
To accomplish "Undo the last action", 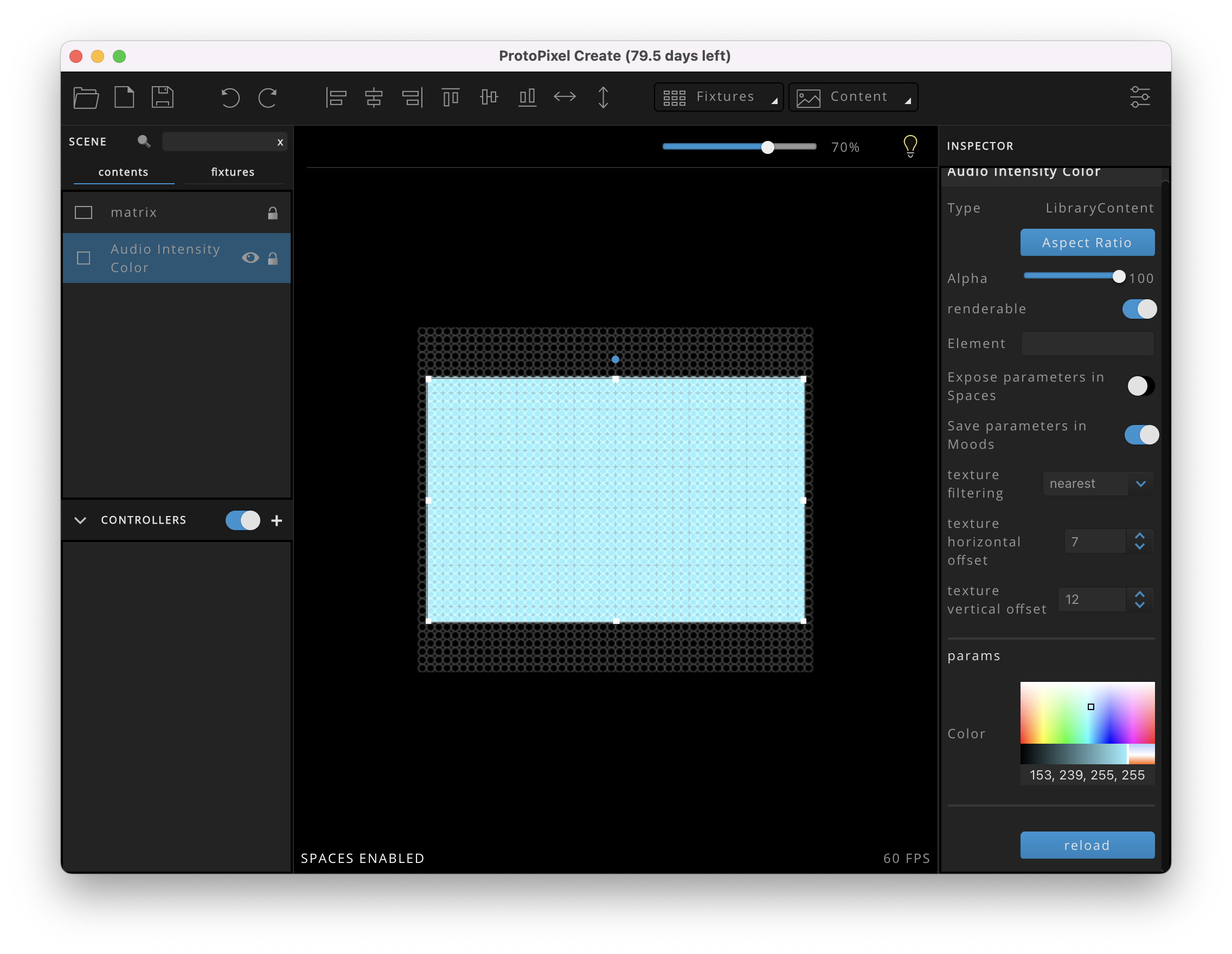I will [x=230, y=98].
